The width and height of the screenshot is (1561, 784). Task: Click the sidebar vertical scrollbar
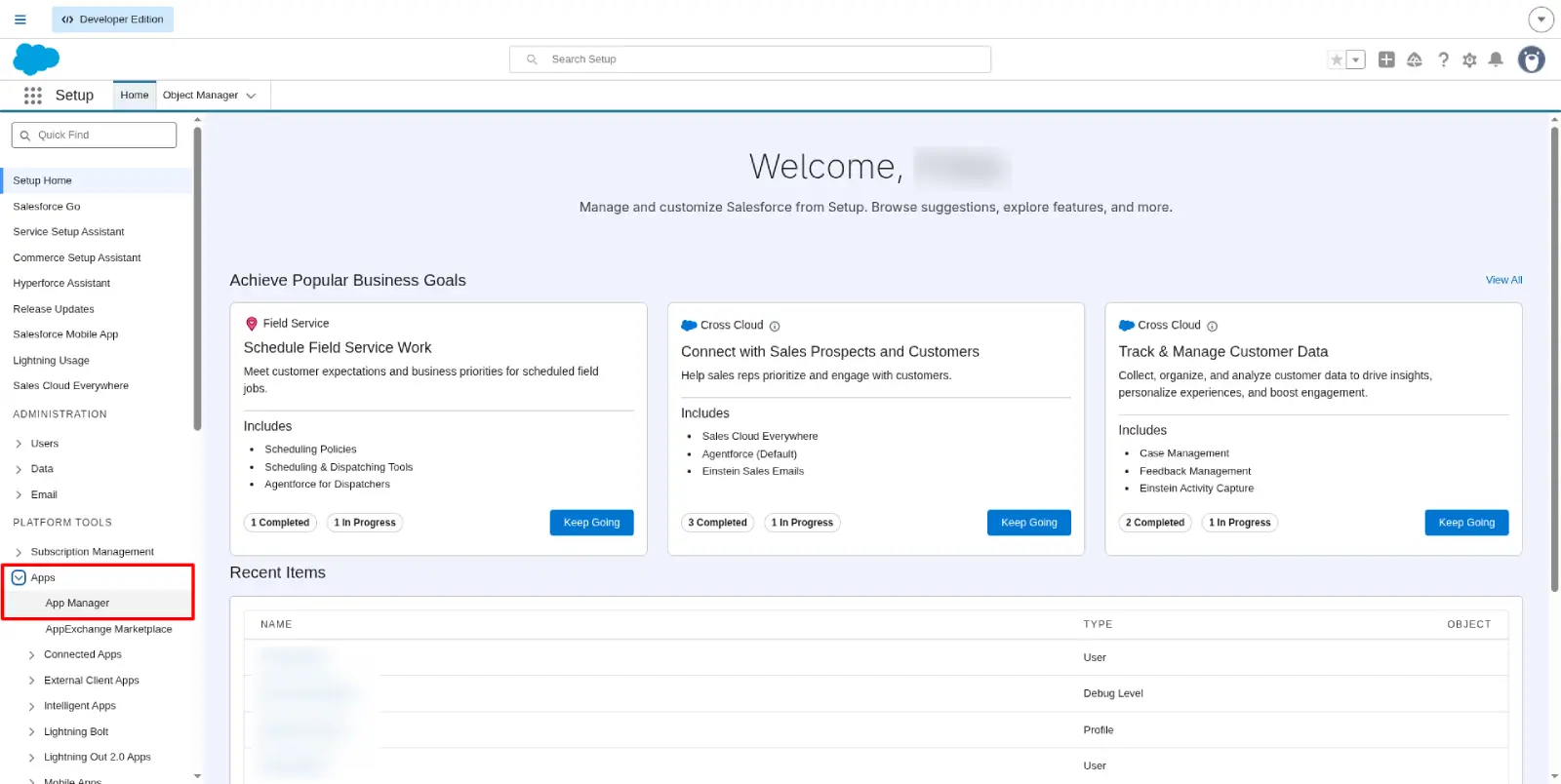198,278
